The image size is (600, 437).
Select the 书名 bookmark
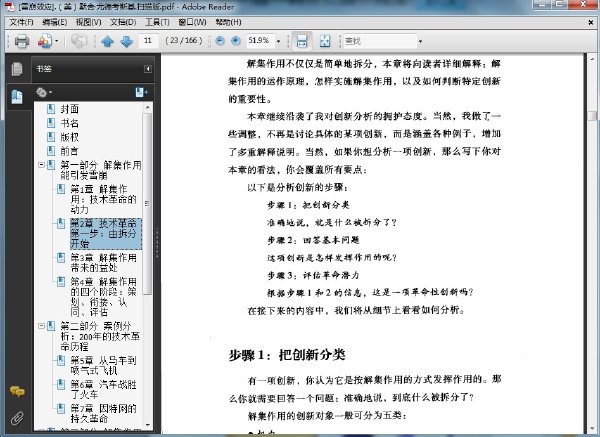[x=70, y=123]
